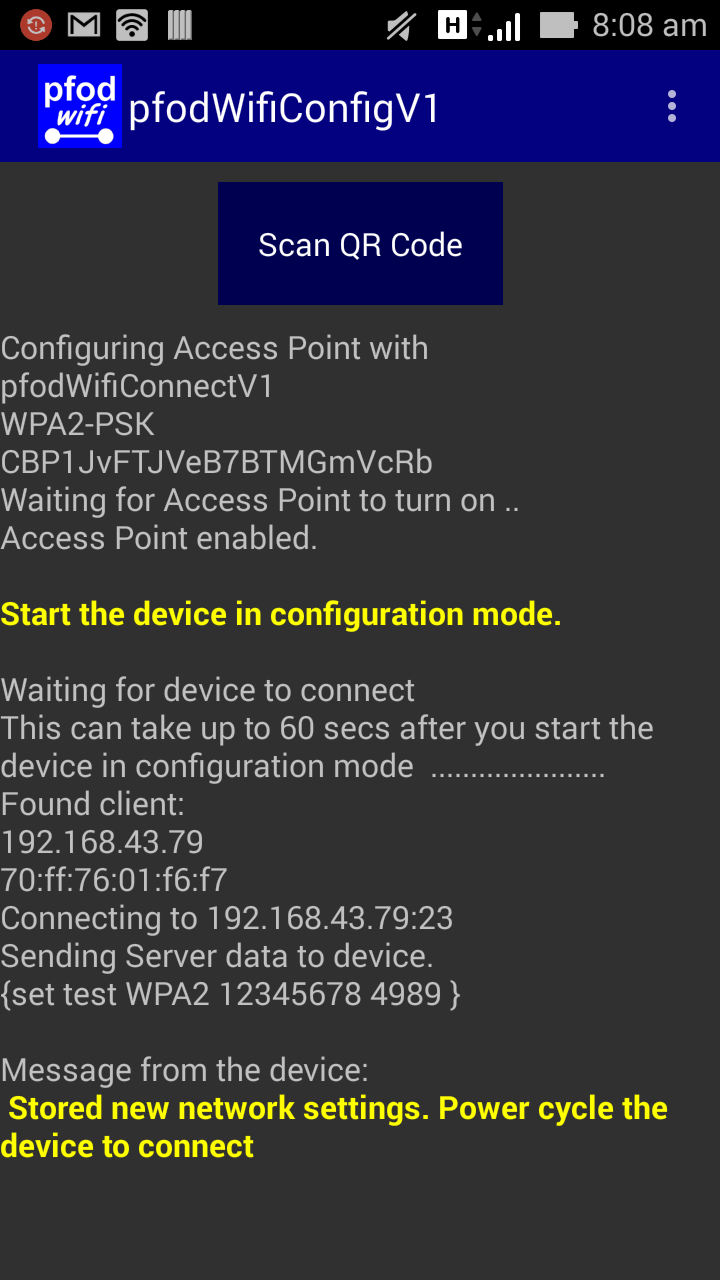Open the three-dot overflow menu

click(672, 106)
